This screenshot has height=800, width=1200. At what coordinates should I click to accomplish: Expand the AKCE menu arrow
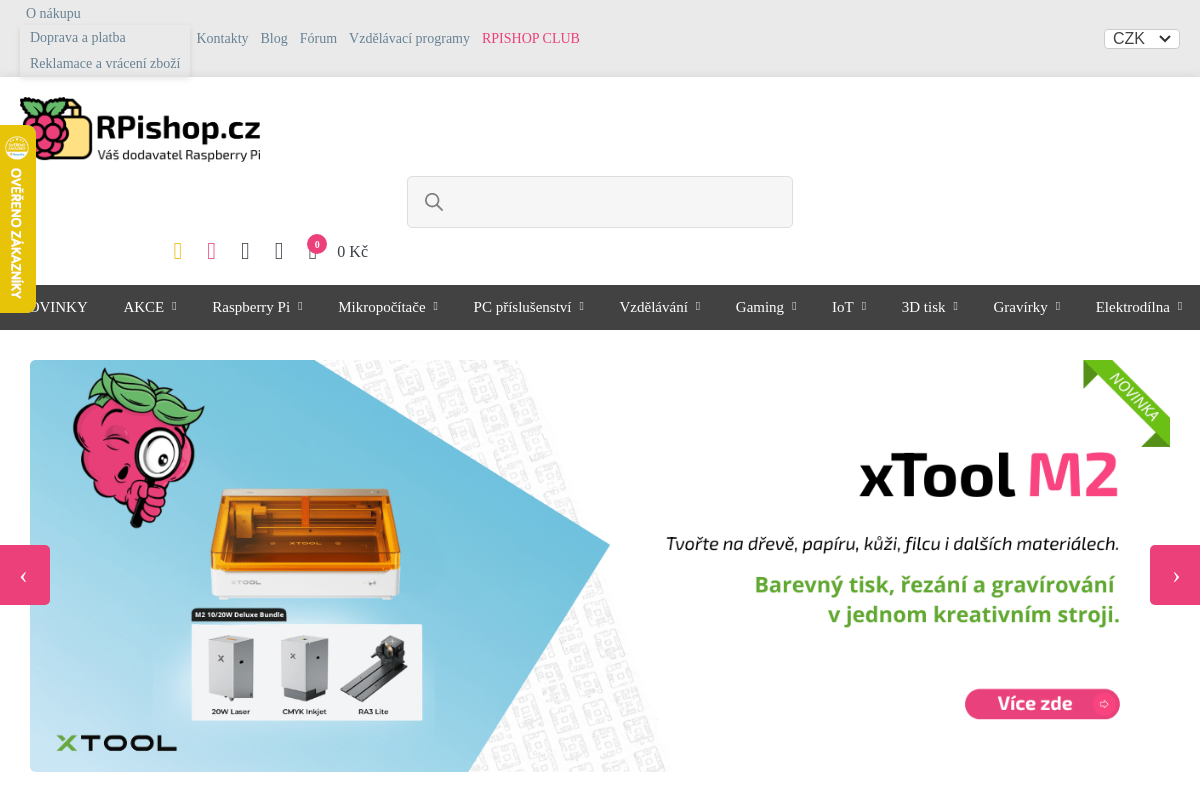[174, 307]
